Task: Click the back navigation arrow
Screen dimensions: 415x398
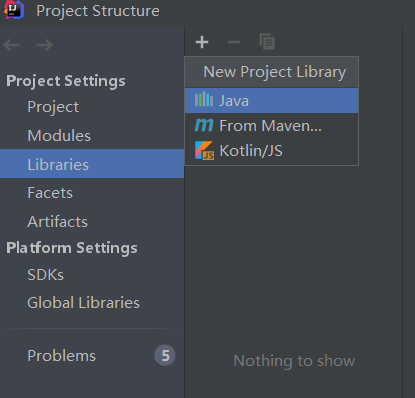Action: click(12, 45)
